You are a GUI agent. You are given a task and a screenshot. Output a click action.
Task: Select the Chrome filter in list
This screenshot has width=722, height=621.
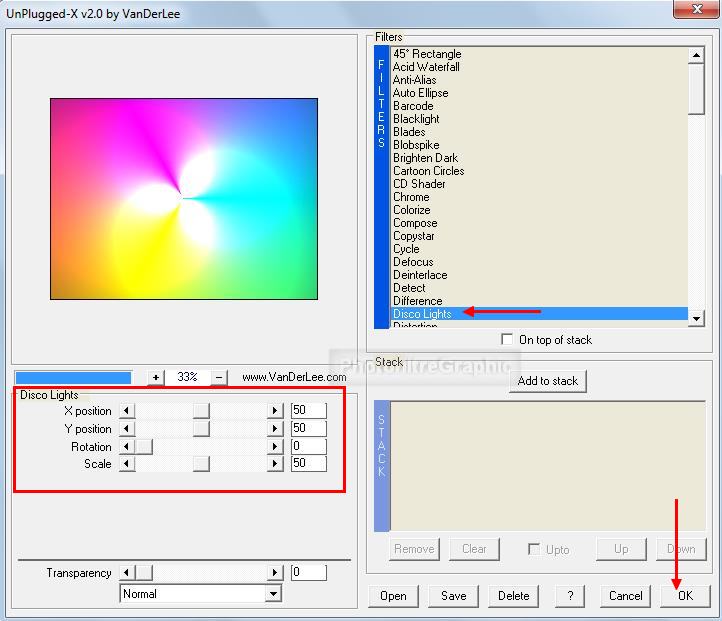411,197
